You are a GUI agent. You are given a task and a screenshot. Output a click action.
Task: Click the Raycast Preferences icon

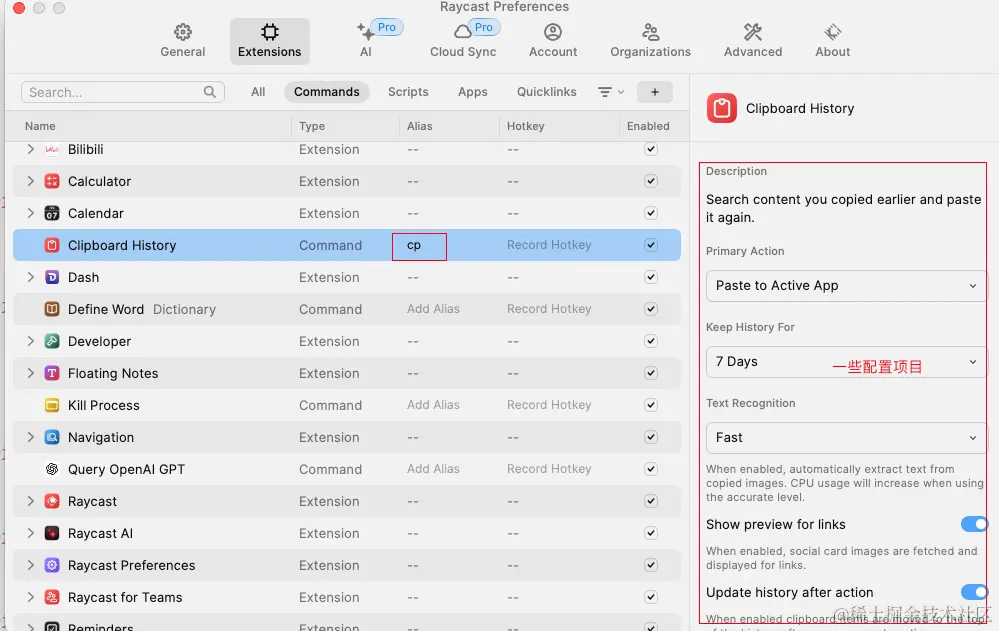(52, 565)
